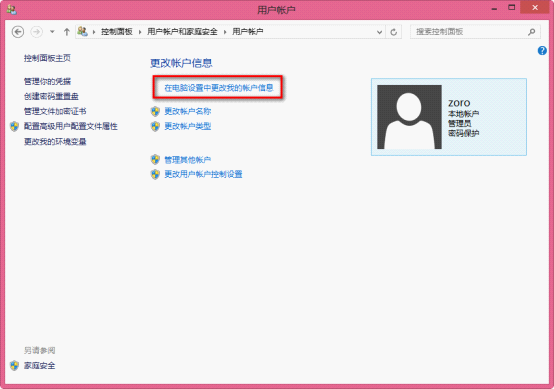Click the window icon in title bar
Screen dimensions: 554x389
coord(12,10)
